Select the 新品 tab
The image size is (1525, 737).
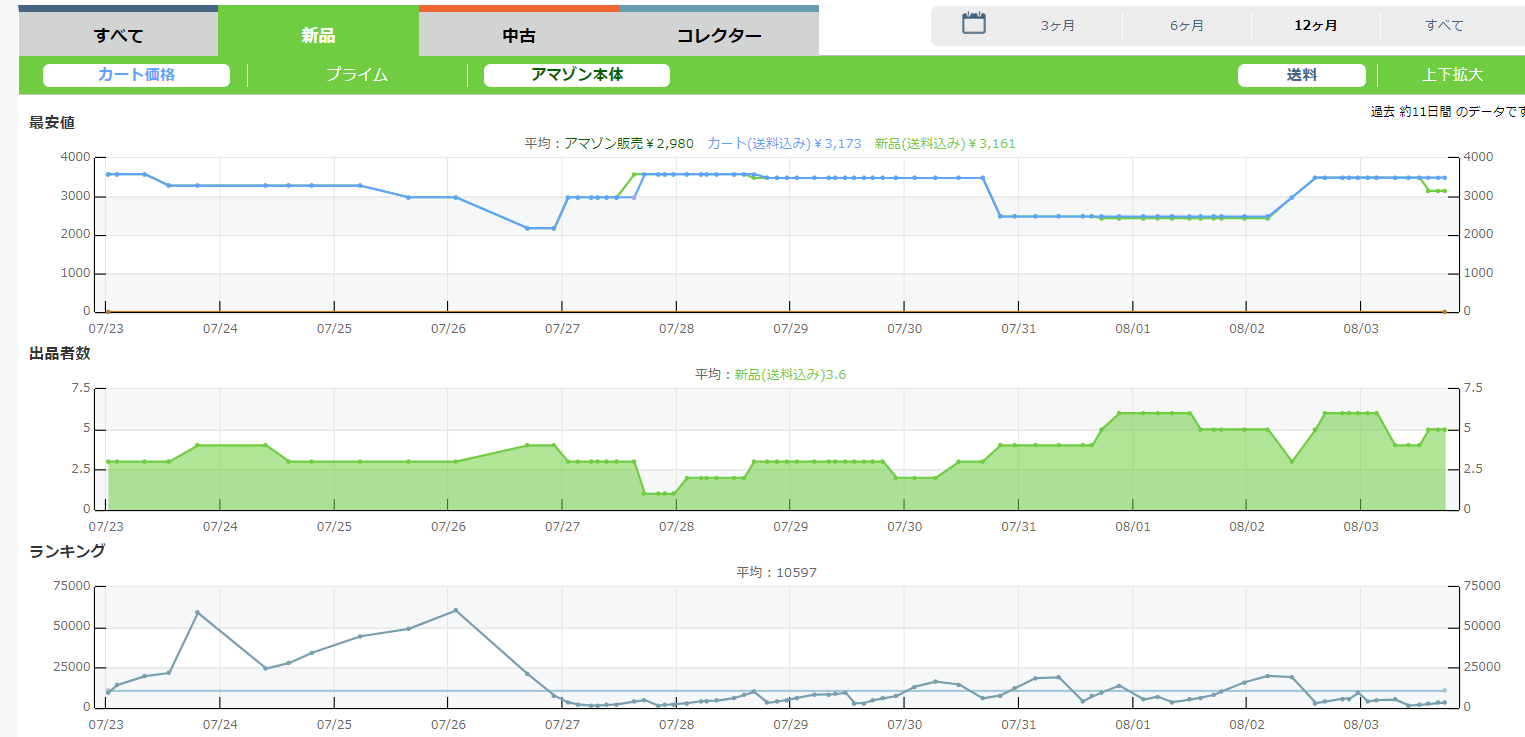point(318,36)
